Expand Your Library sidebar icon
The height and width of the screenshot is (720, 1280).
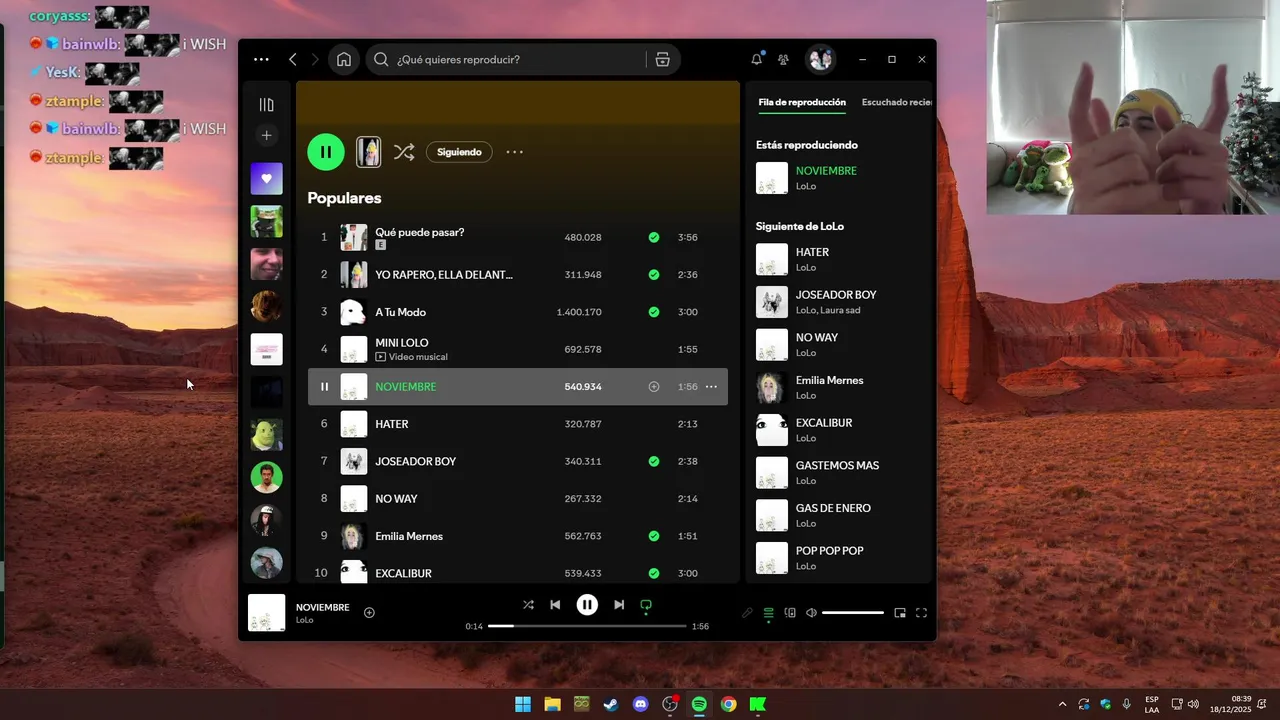266,105
